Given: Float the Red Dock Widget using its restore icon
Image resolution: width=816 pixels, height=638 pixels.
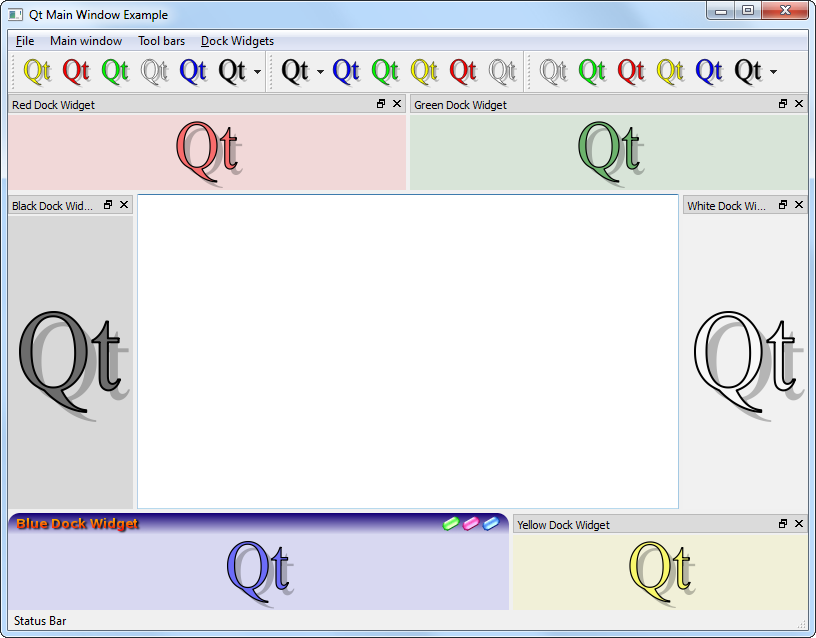Looking at the screenshot, I should (x=381, y=104).
